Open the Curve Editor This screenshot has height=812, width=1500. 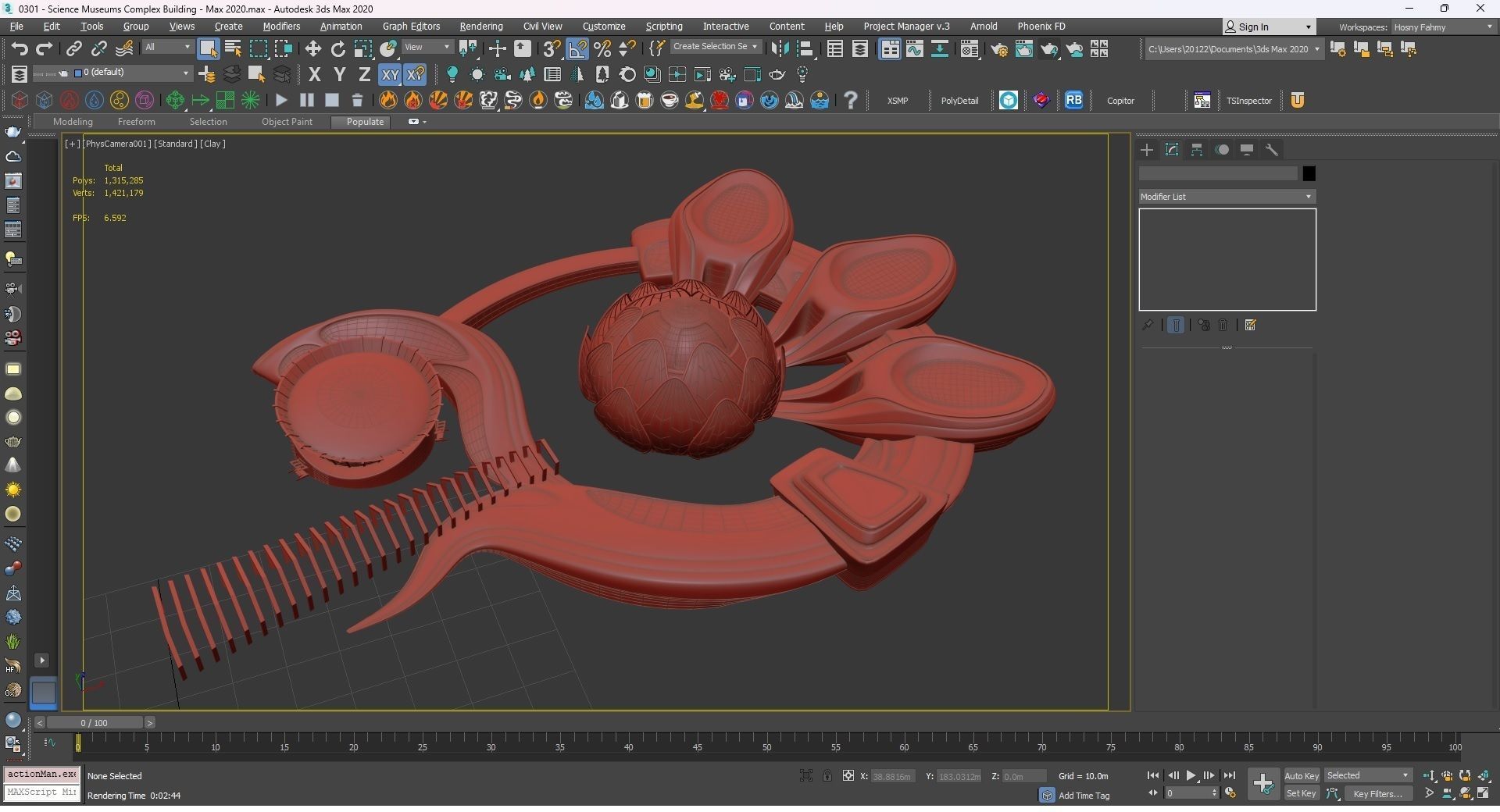pyautogui.click(x=915, y=49)
